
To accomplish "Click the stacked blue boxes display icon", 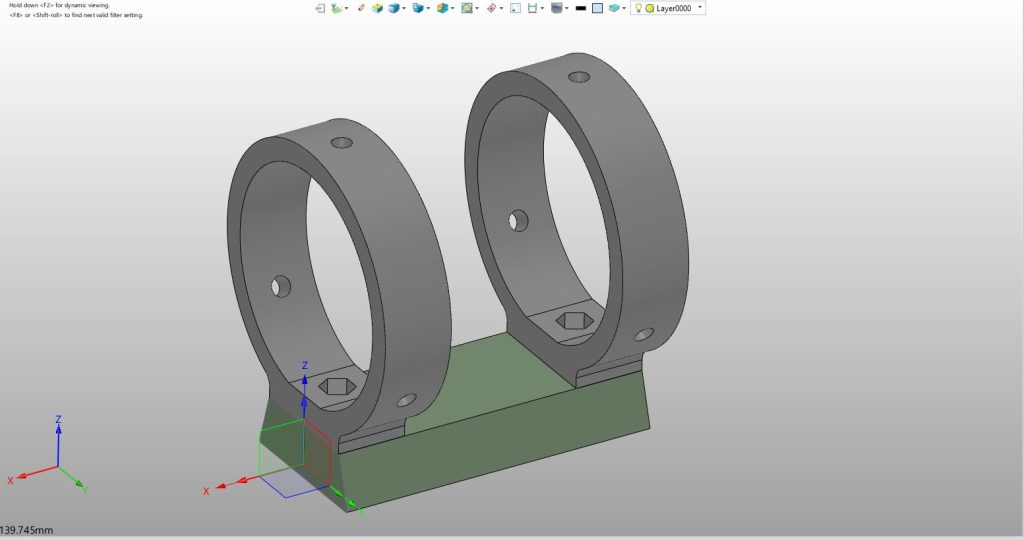I will coord(418,8).
